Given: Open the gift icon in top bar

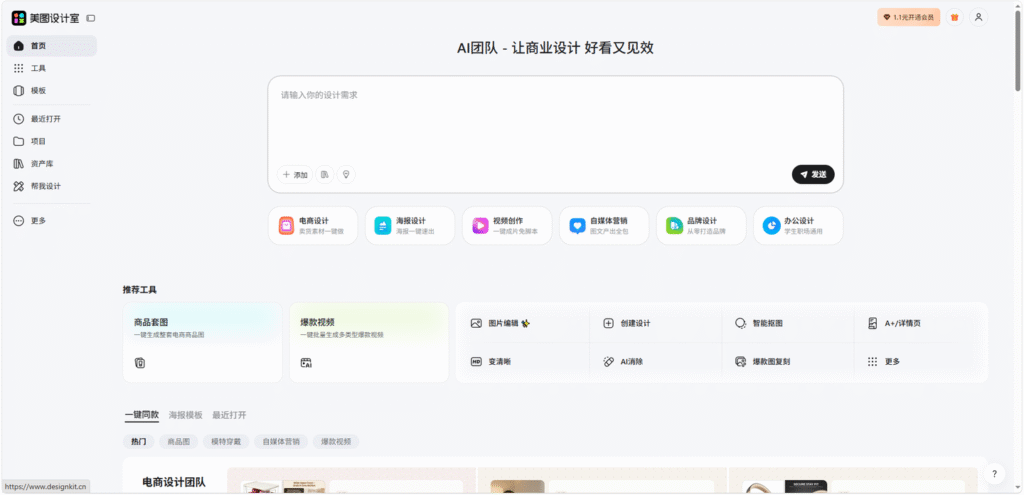Looking at the screenshot, I should pos(954,18).
